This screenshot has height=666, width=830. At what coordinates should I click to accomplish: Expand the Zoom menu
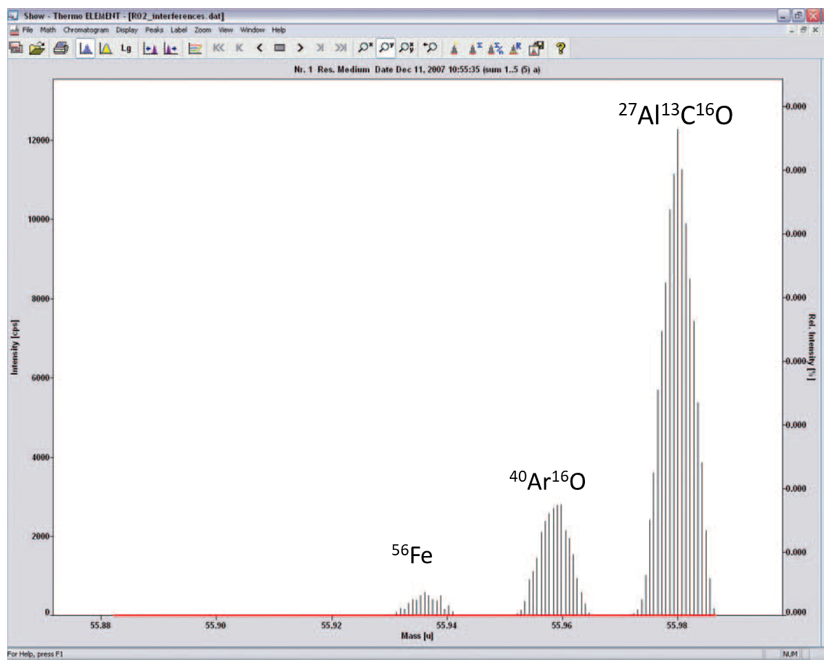coord(202,30)
